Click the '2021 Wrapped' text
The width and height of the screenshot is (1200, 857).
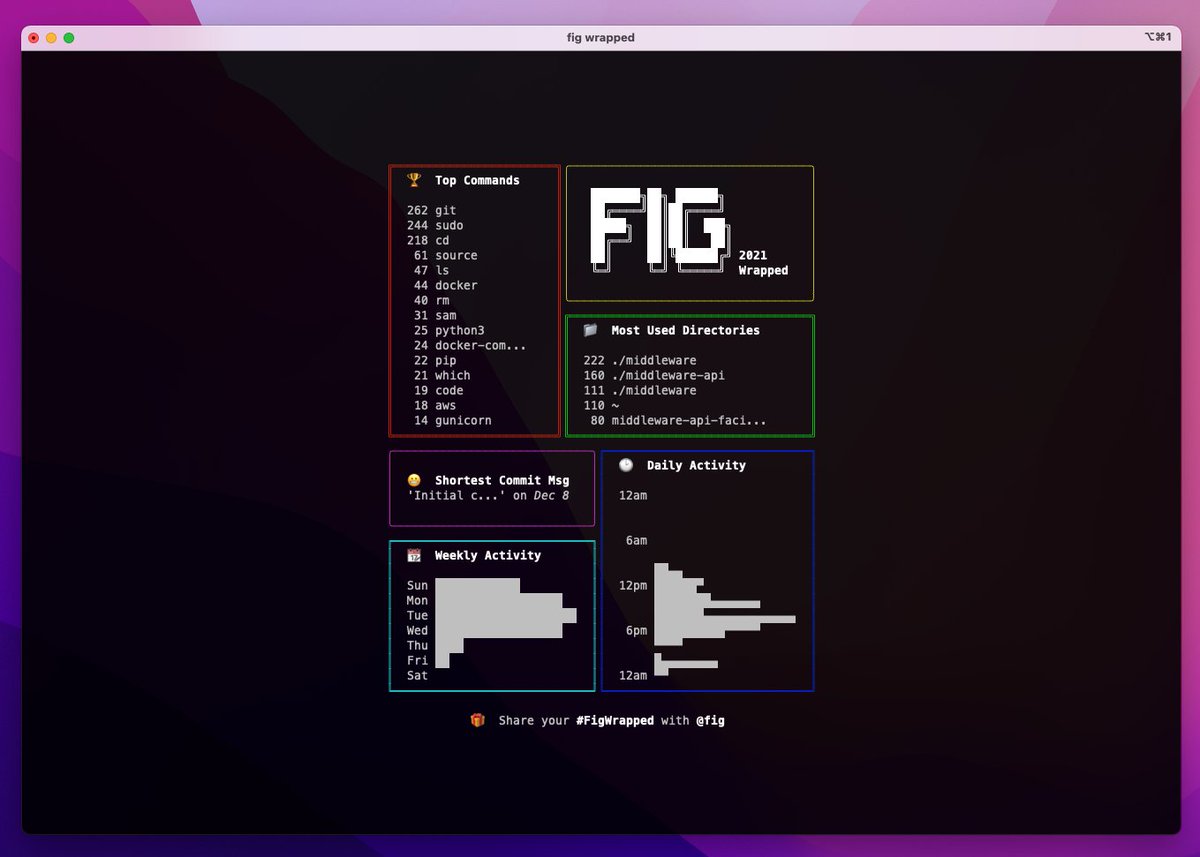763,263
